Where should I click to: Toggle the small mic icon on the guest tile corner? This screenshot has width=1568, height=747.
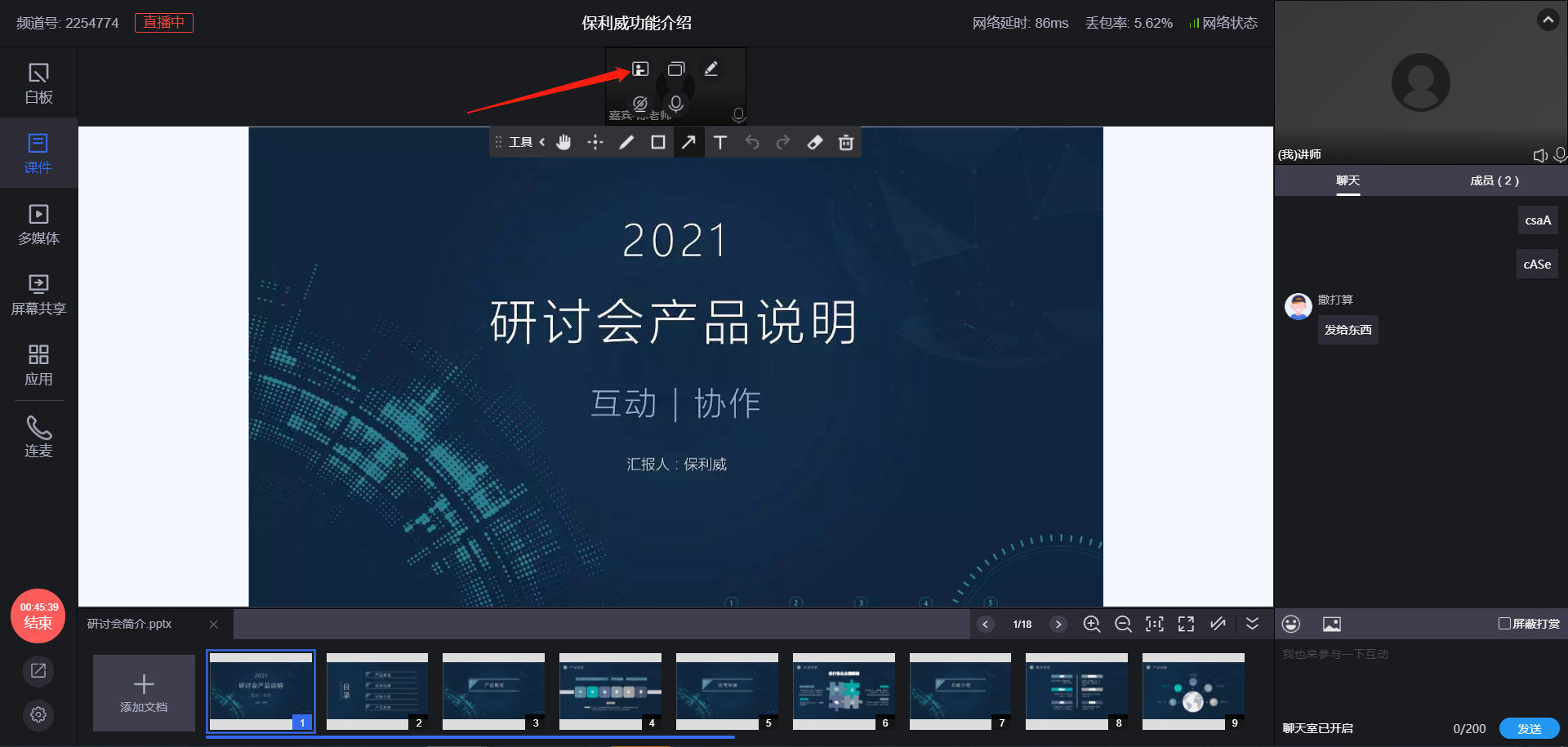[738, 115]
